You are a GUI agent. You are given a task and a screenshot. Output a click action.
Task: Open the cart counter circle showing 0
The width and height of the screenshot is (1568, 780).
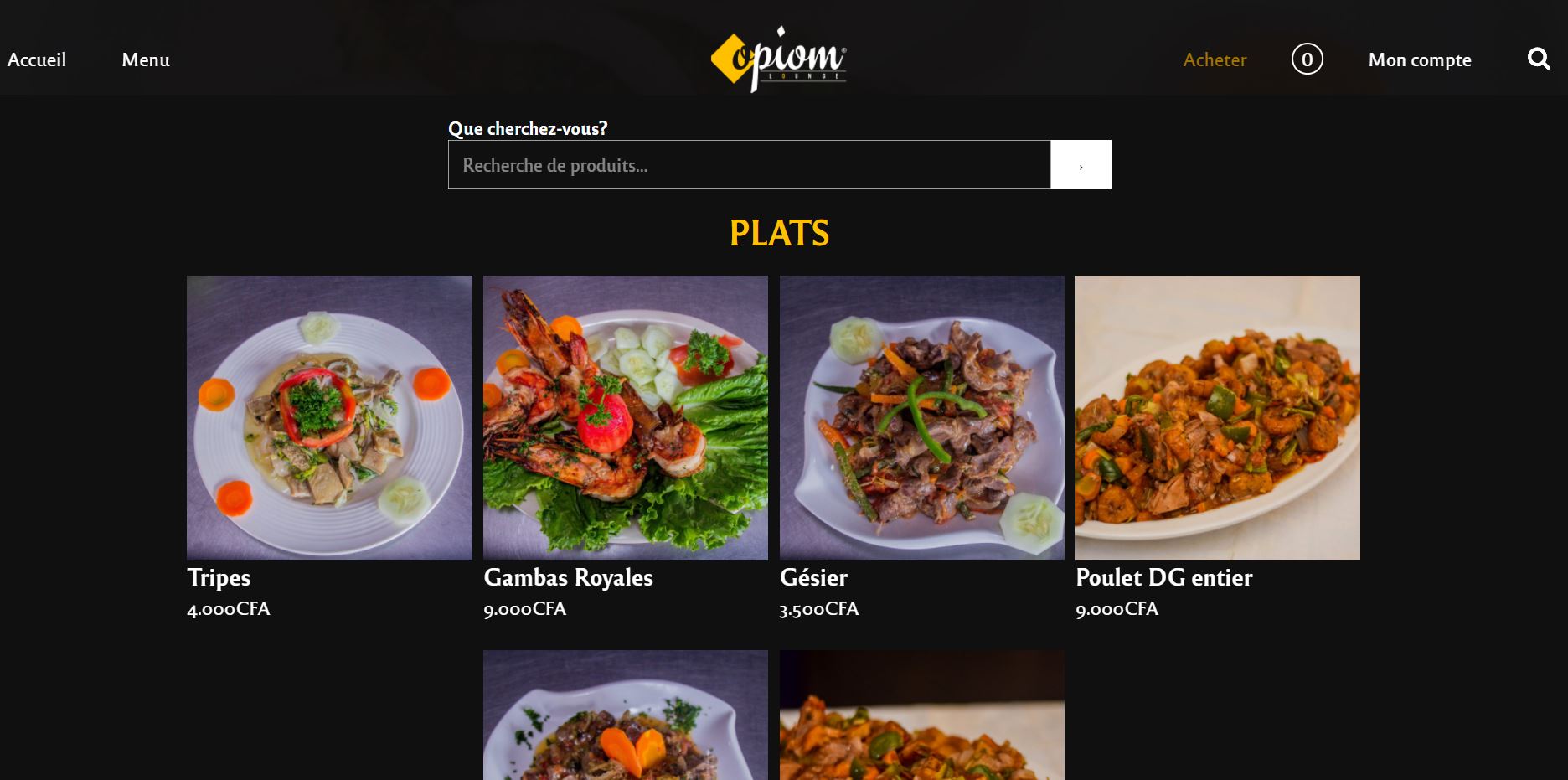[x=1307, y=59]
